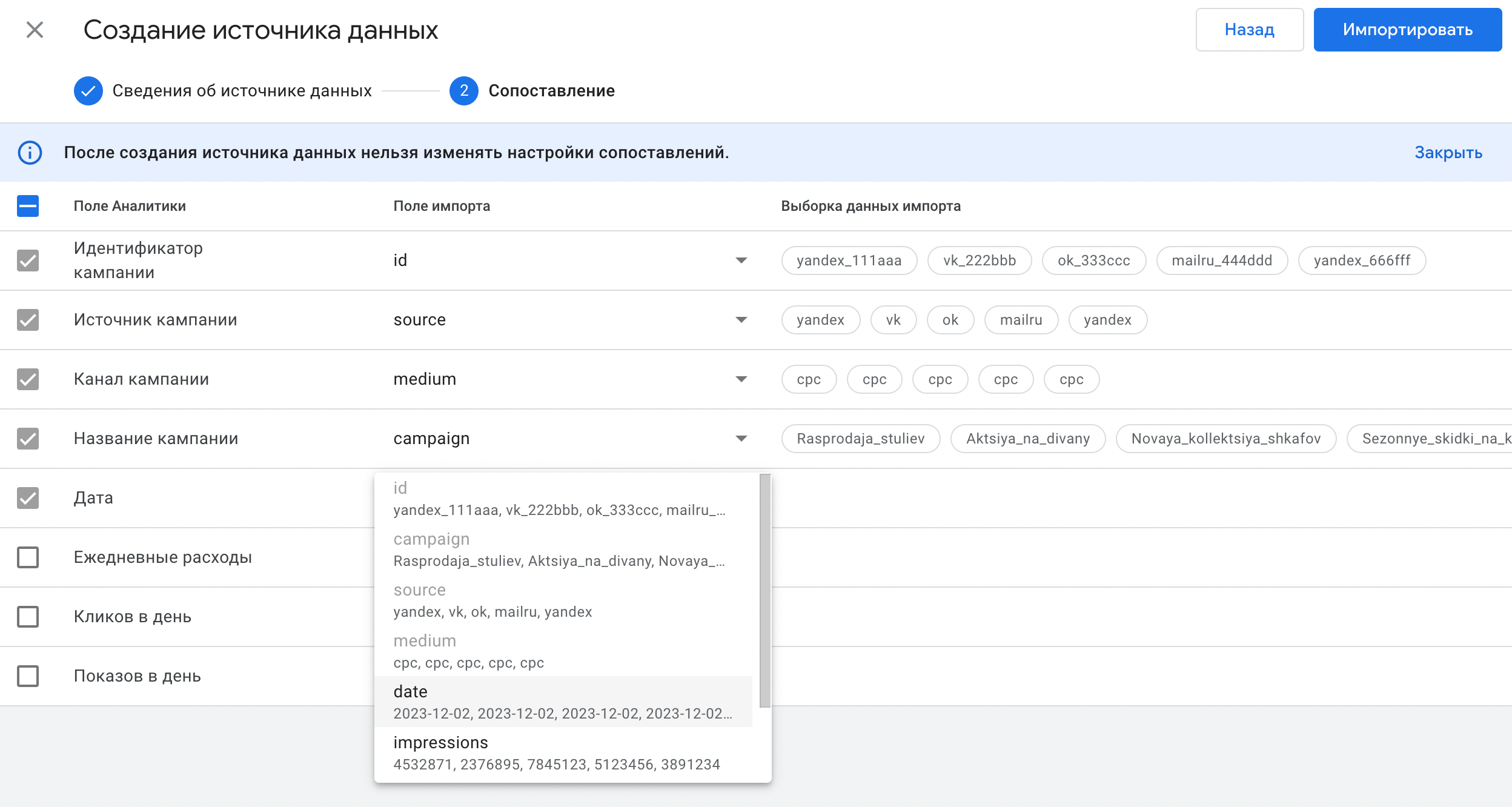Image resolution: width=1512 pixels, height=807 pixels.
Task: Click the Поле импорта column header
Action: [x=442, y=206]
